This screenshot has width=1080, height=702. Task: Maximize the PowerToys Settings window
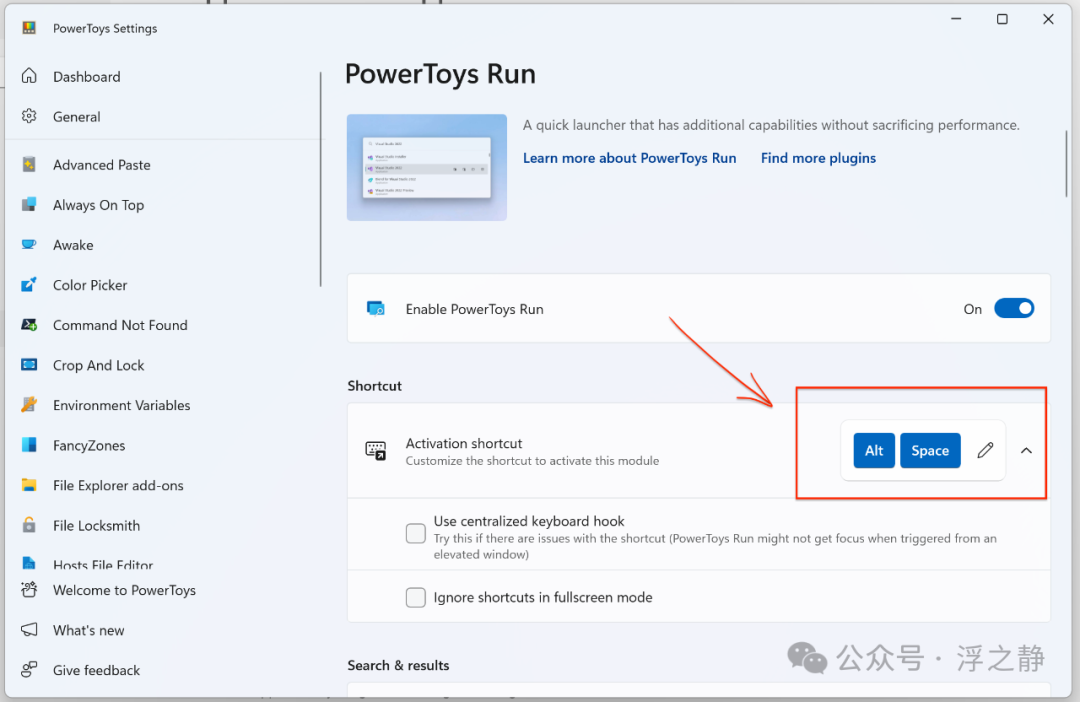point(1002,19)
